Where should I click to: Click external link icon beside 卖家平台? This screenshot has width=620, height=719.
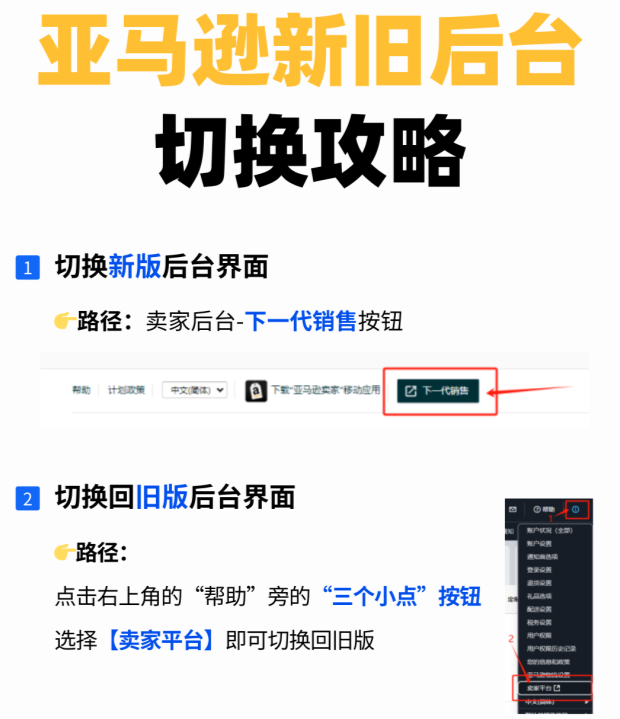[x=557, y=688]
